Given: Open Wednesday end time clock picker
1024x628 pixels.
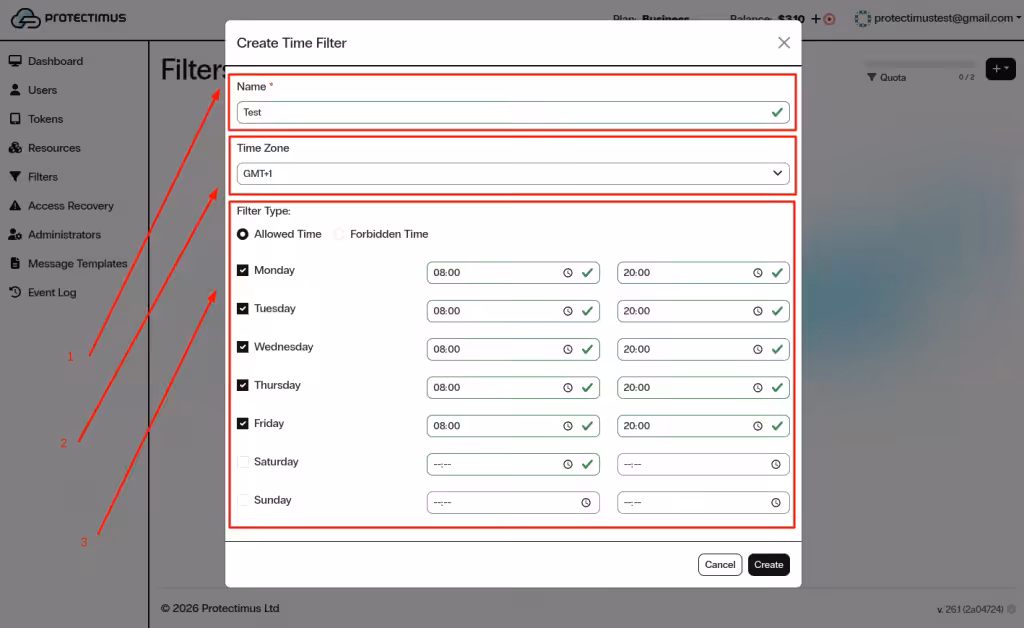Looking at the screenshot, I should [x=758, y=349].
